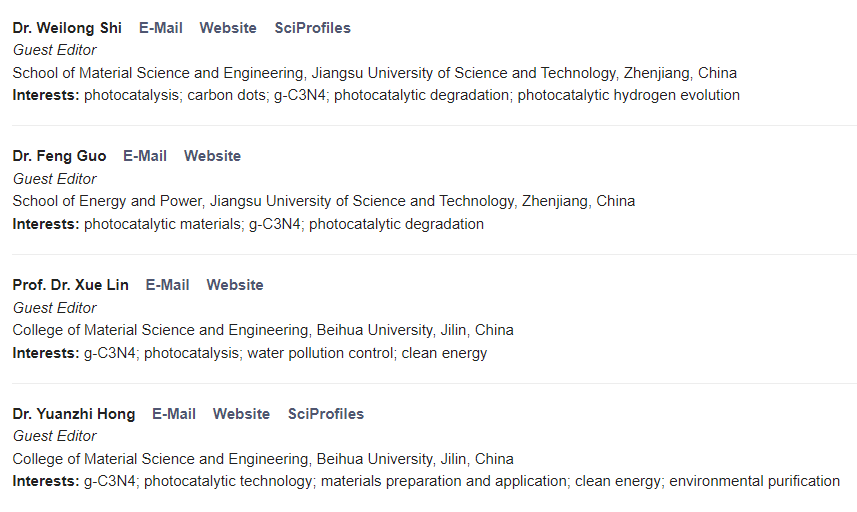Click the name Dr. Weilong Shi

click(x=67, y=28)
